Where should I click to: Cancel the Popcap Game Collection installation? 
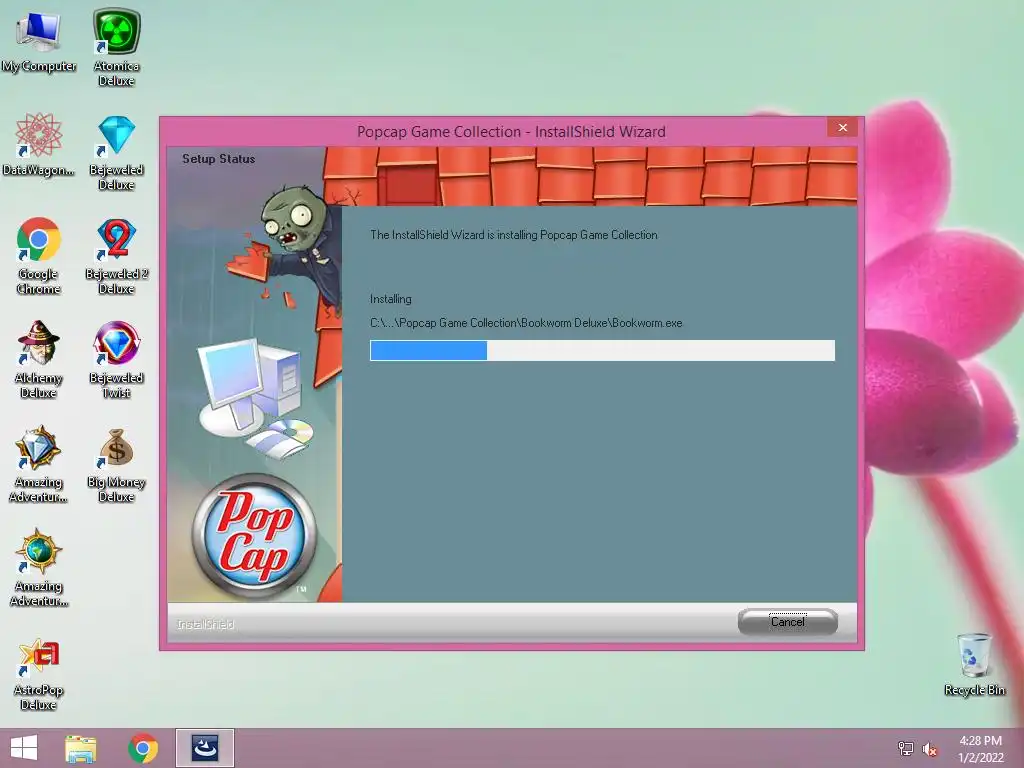[788, 622]
